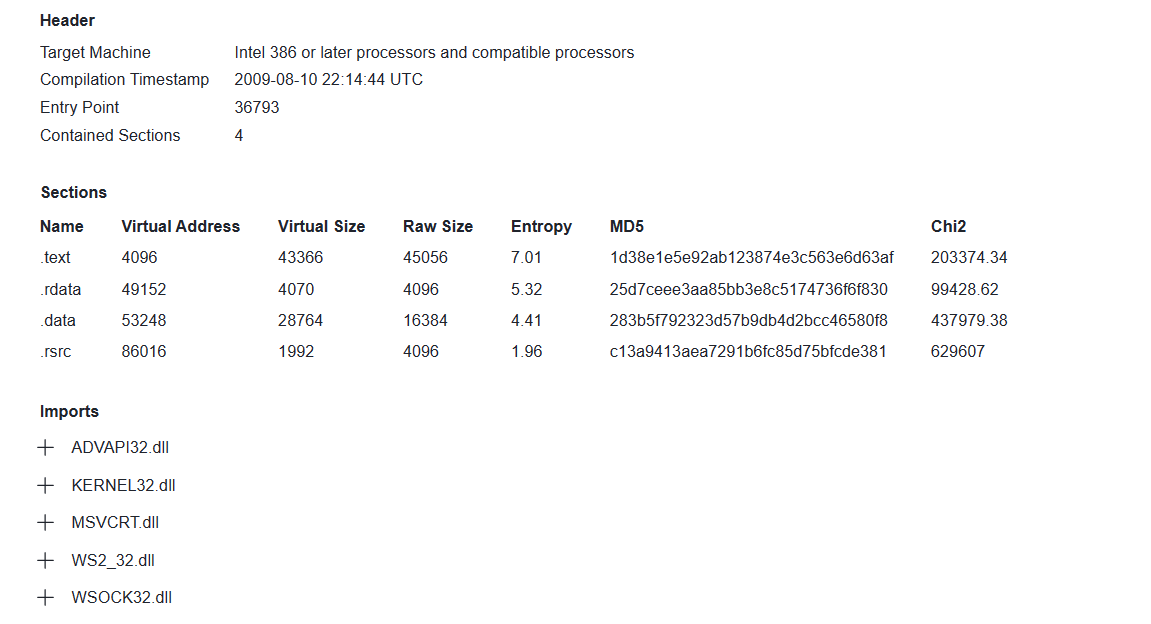1151x624 pixels.
Task: Expand the KERNEL32.dll plus icon
Action: pyautogui.click(x=45, y=486)
